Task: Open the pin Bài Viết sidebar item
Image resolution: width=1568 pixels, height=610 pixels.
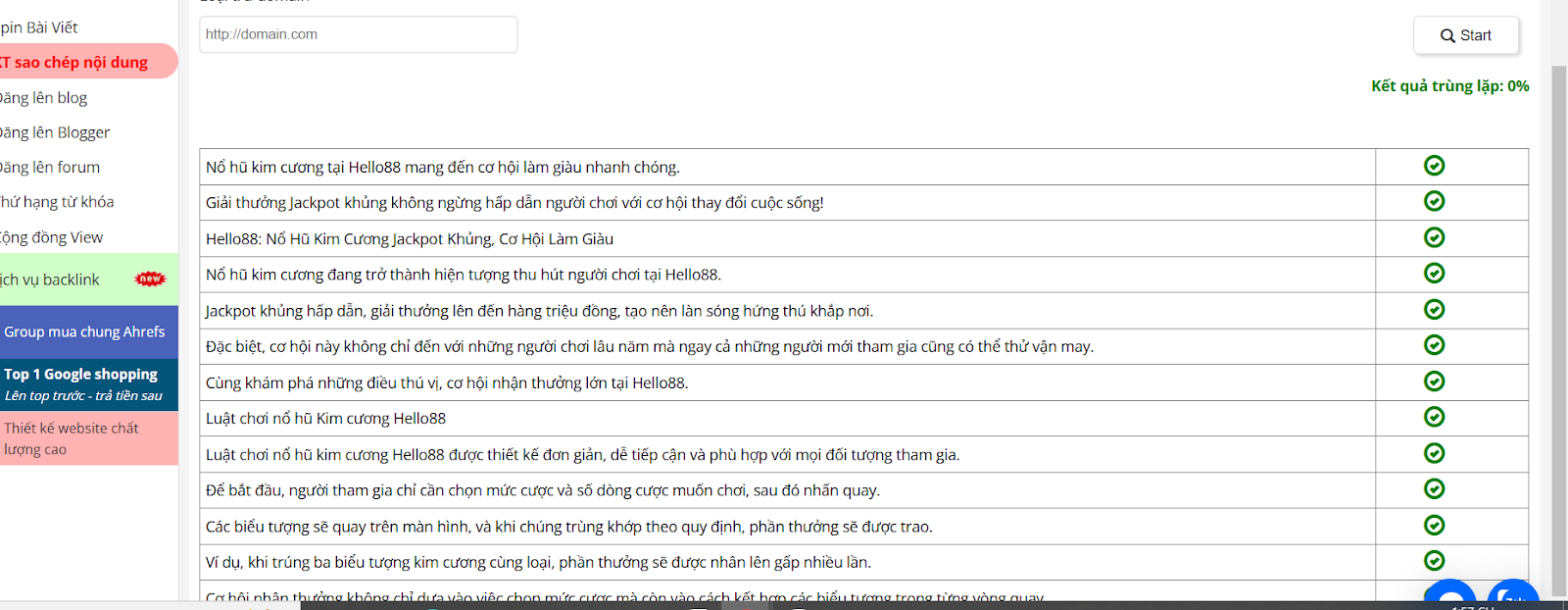Action: click(x=39, y=27)
